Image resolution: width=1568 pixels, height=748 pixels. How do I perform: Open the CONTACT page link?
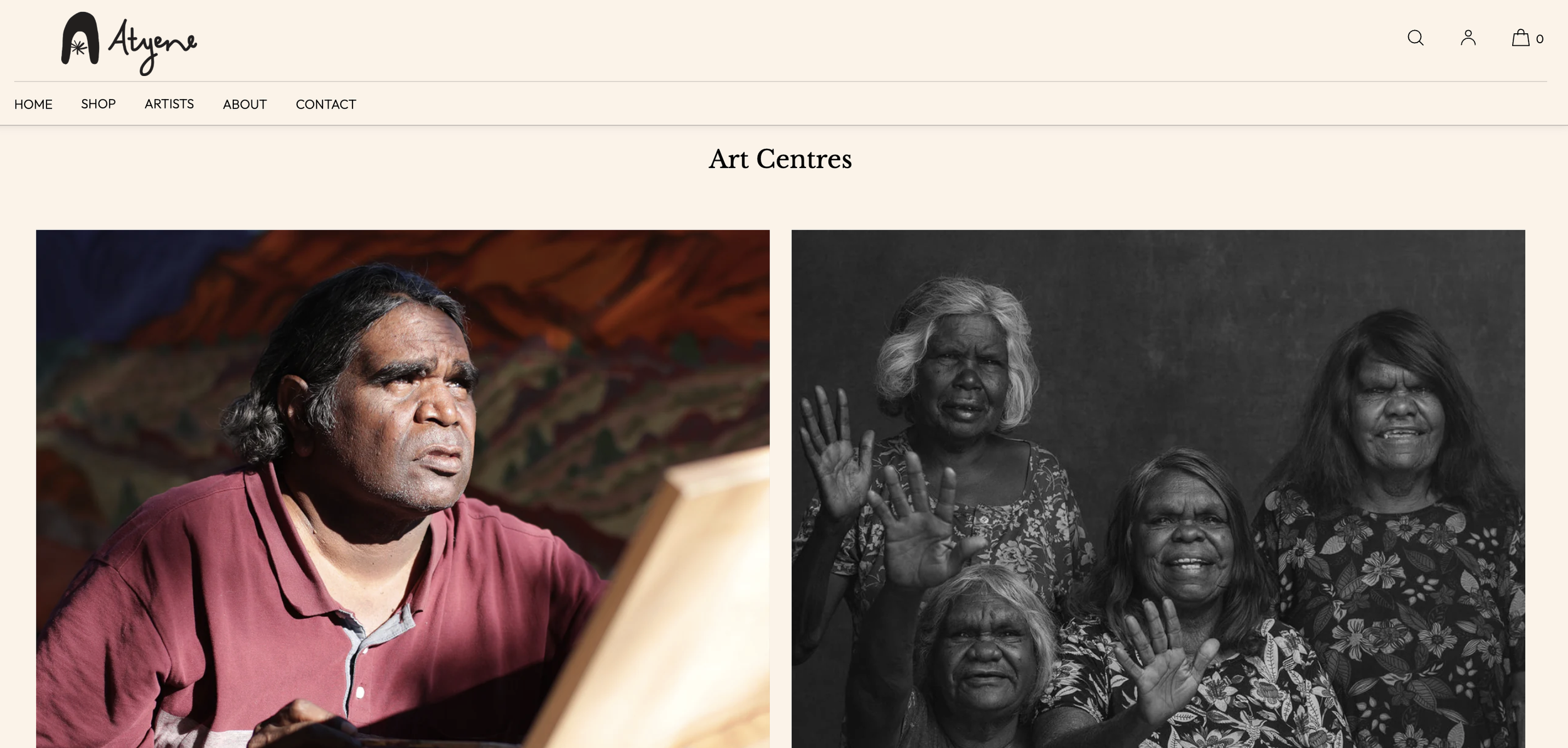click(x=326, y=104)
